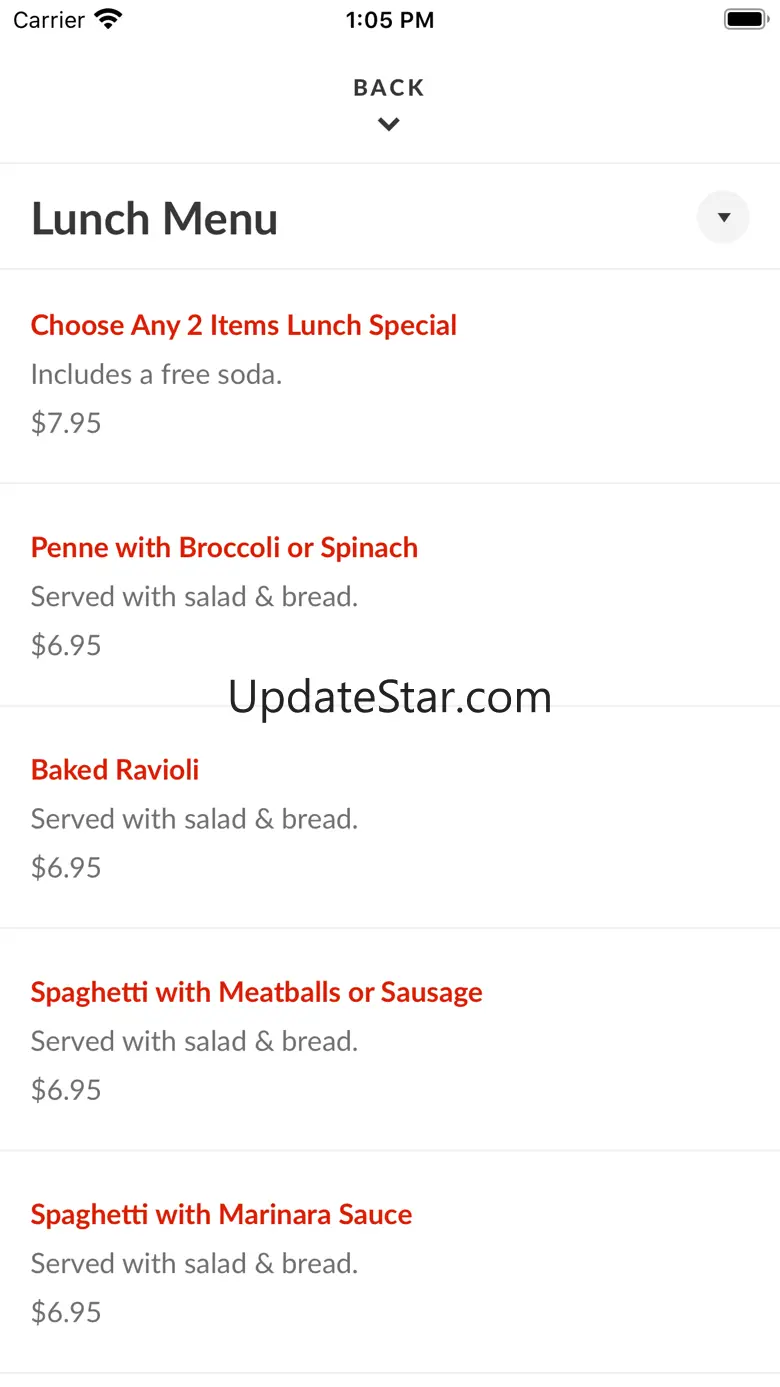The height and width of the screenshot is (1387, 780).
Task: Tap Spaghetti with Meatballs $6.95 price
Action: point(66,1089)
